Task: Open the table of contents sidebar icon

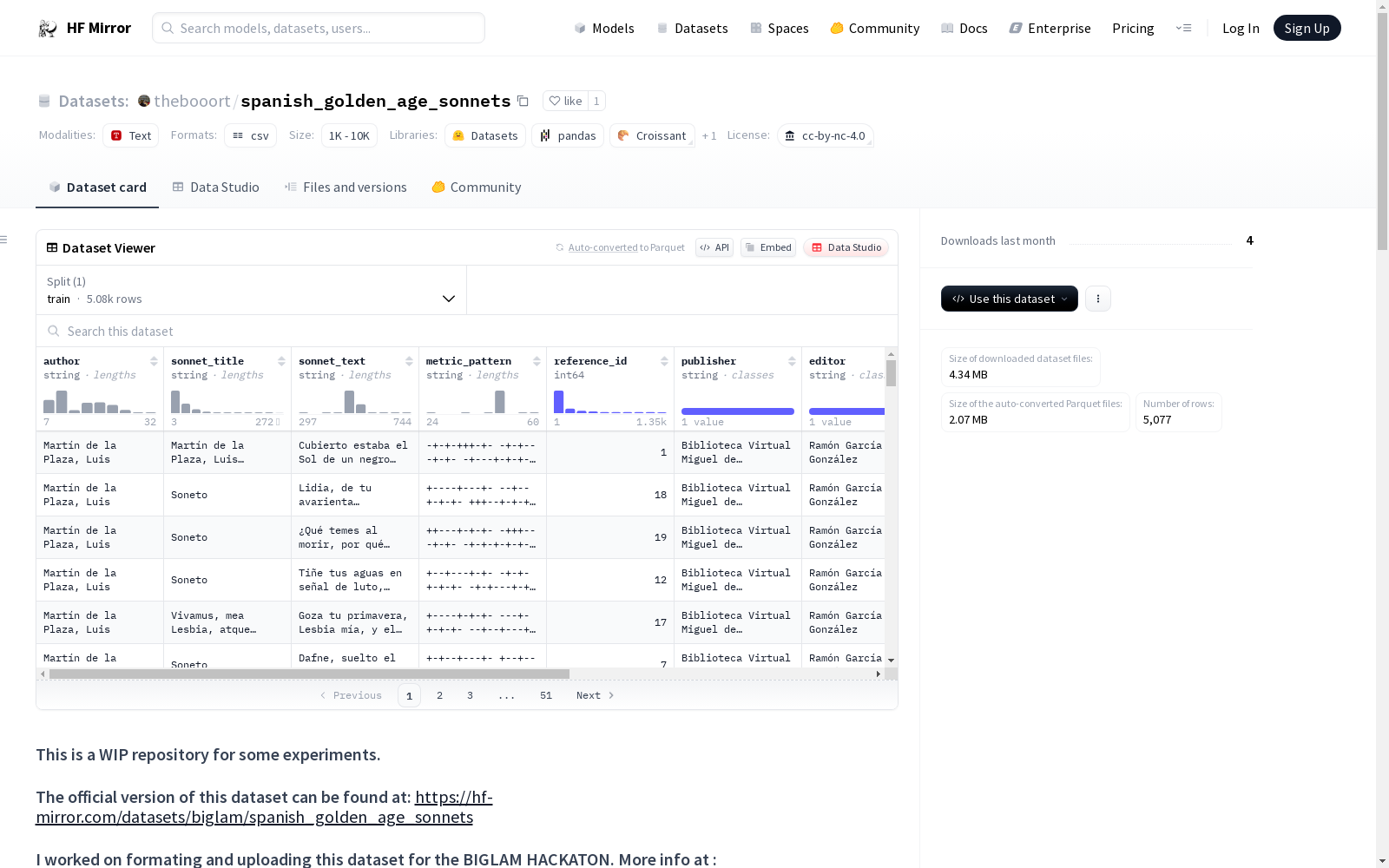Action: point(4,240)
